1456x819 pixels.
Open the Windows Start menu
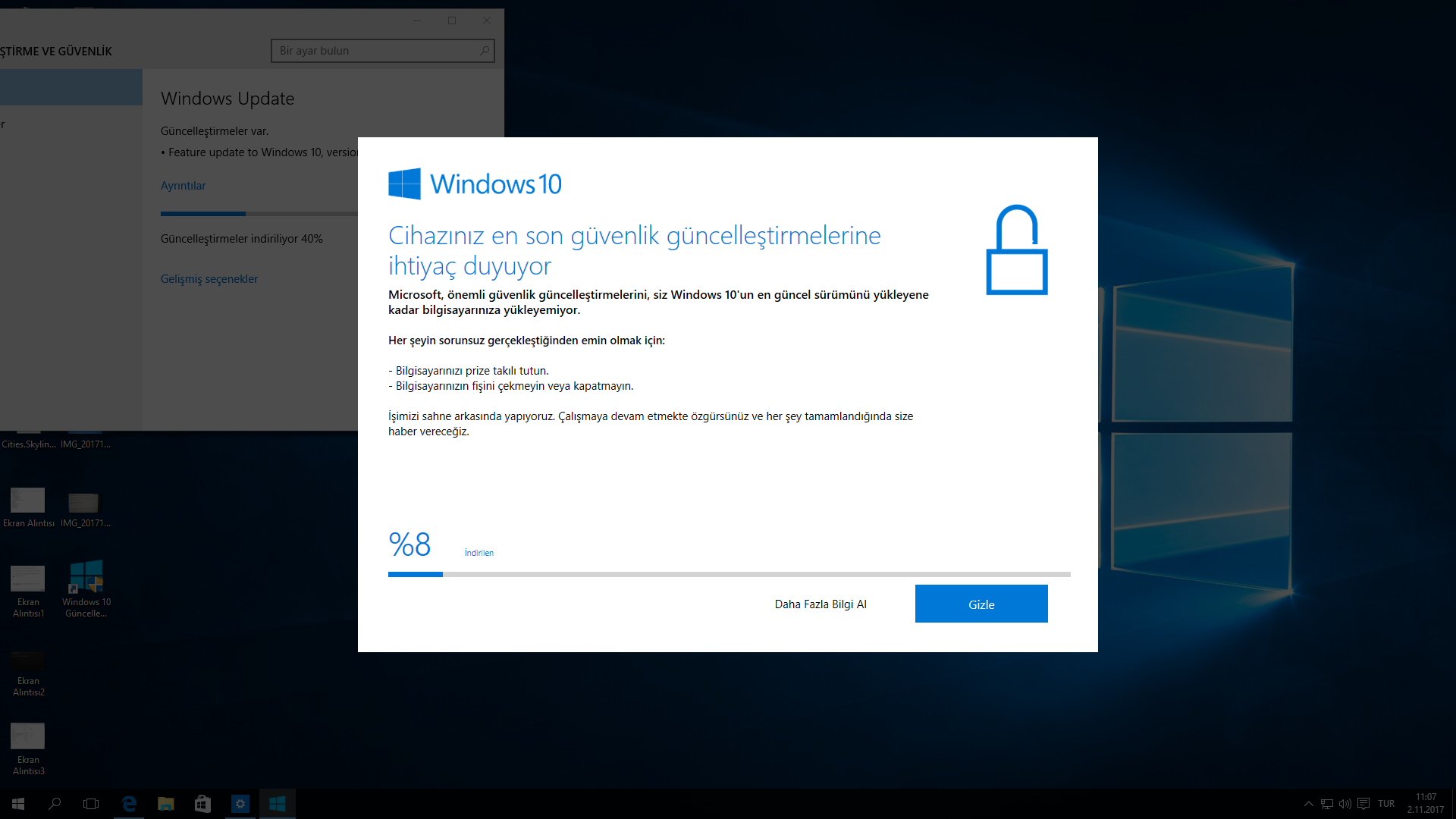coord(18,804)
